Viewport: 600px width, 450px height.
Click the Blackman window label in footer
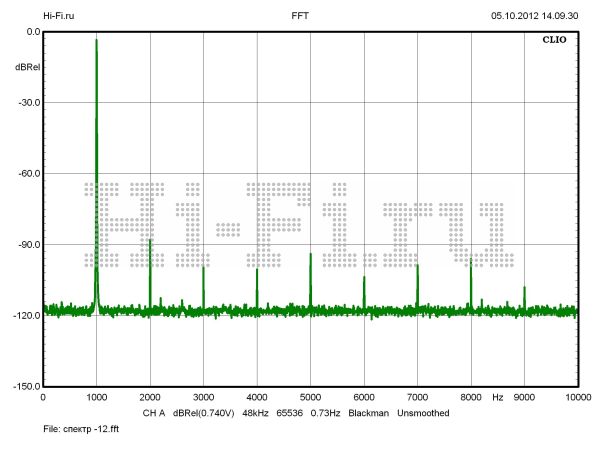[369, 412]
